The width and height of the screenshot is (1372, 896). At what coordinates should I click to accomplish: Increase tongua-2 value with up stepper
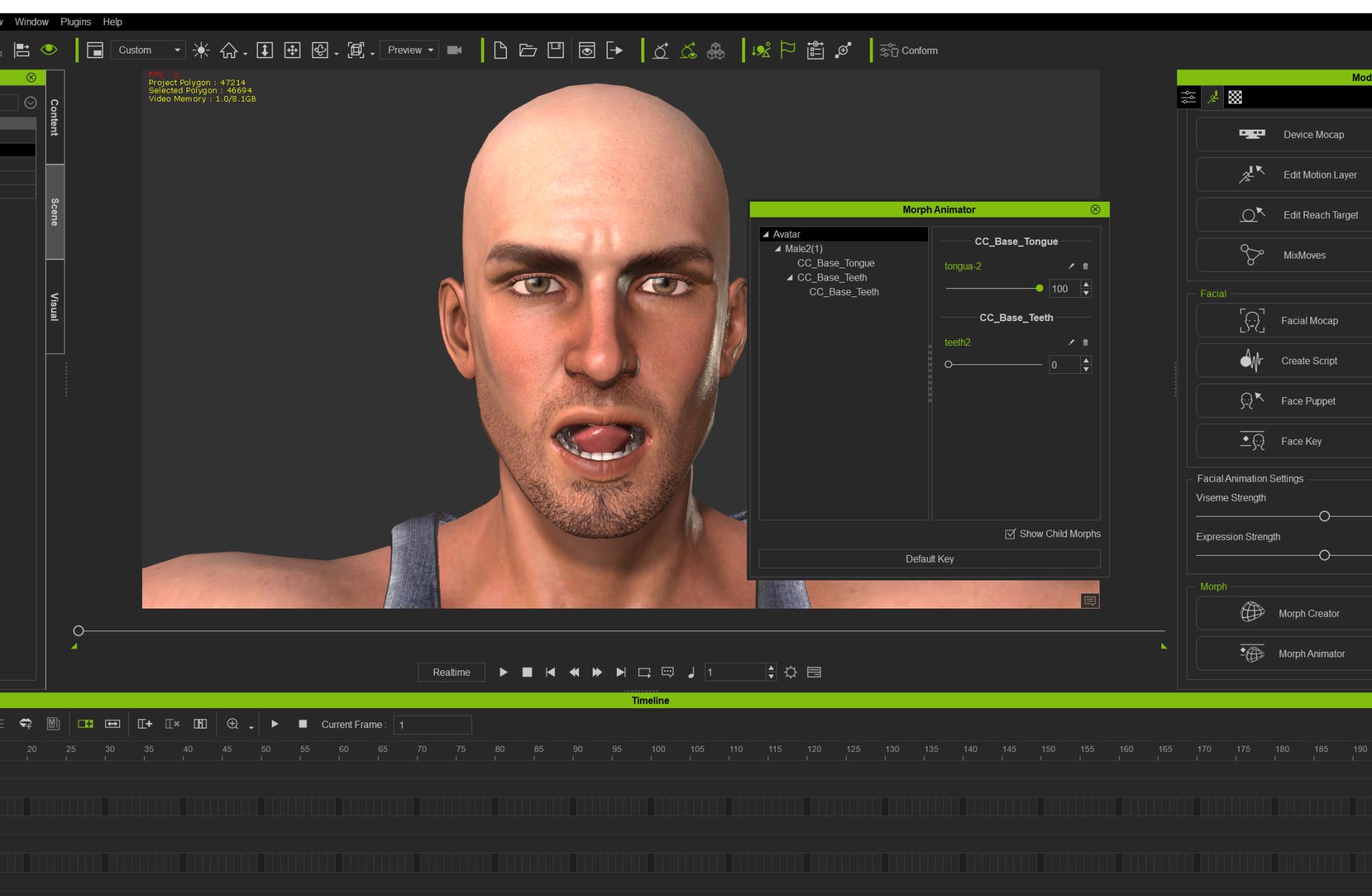[x=1086, y=285]
